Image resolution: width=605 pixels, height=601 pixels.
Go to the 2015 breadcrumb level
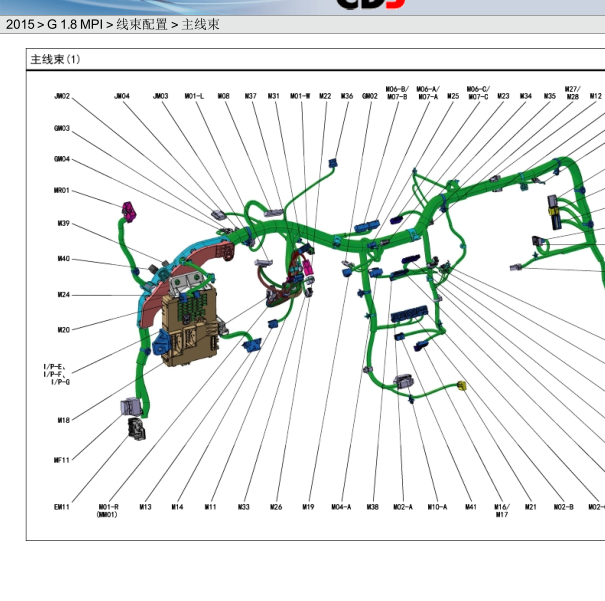(20, 24)
